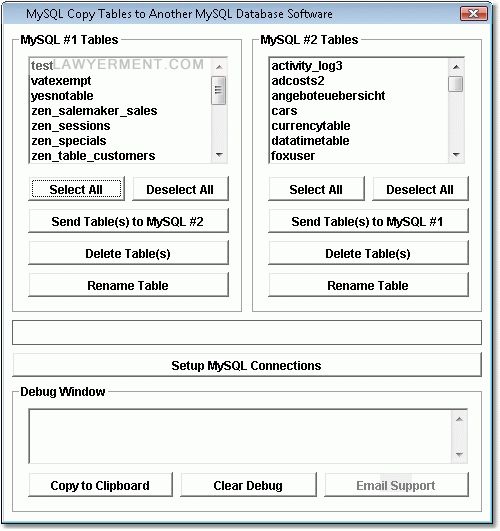The image size is (500, 531).
Task: Click Send Table(s) to MySQL #1 button
Action: point(369,221)
